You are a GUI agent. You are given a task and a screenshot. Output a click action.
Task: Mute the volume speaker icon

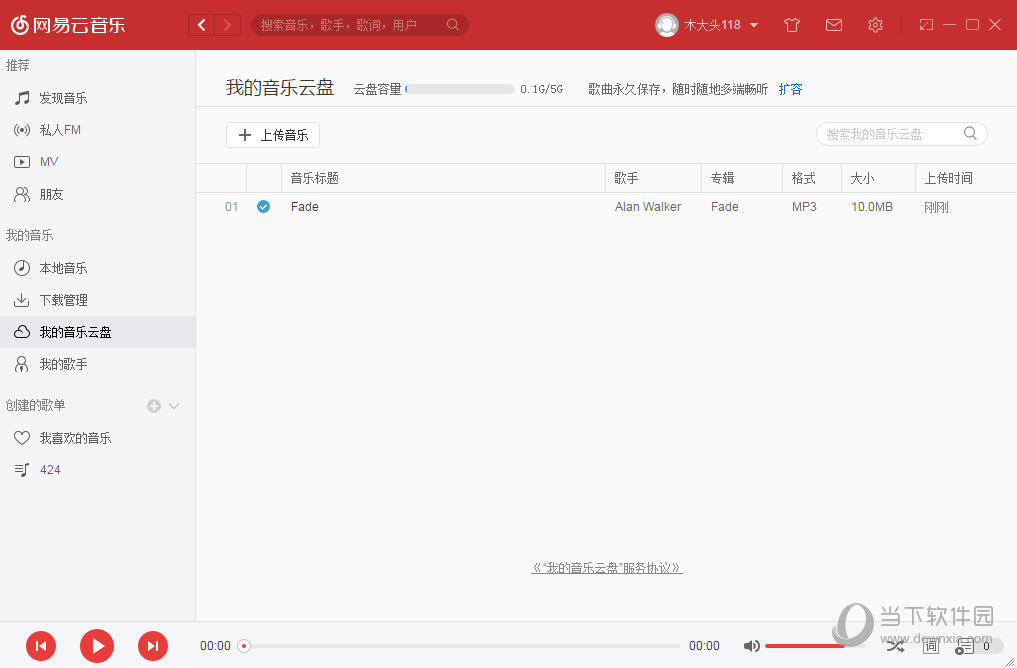click(753, 646)
